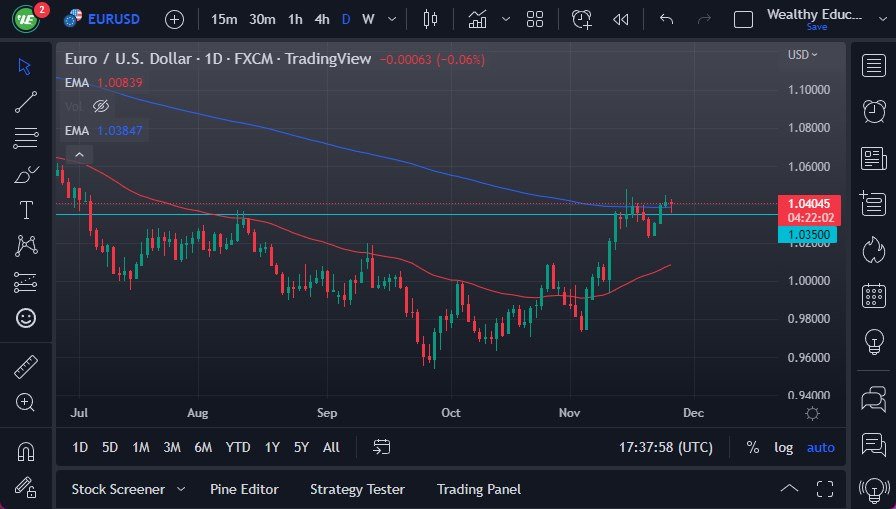Open the emoji icons tool

coord(26,318)
